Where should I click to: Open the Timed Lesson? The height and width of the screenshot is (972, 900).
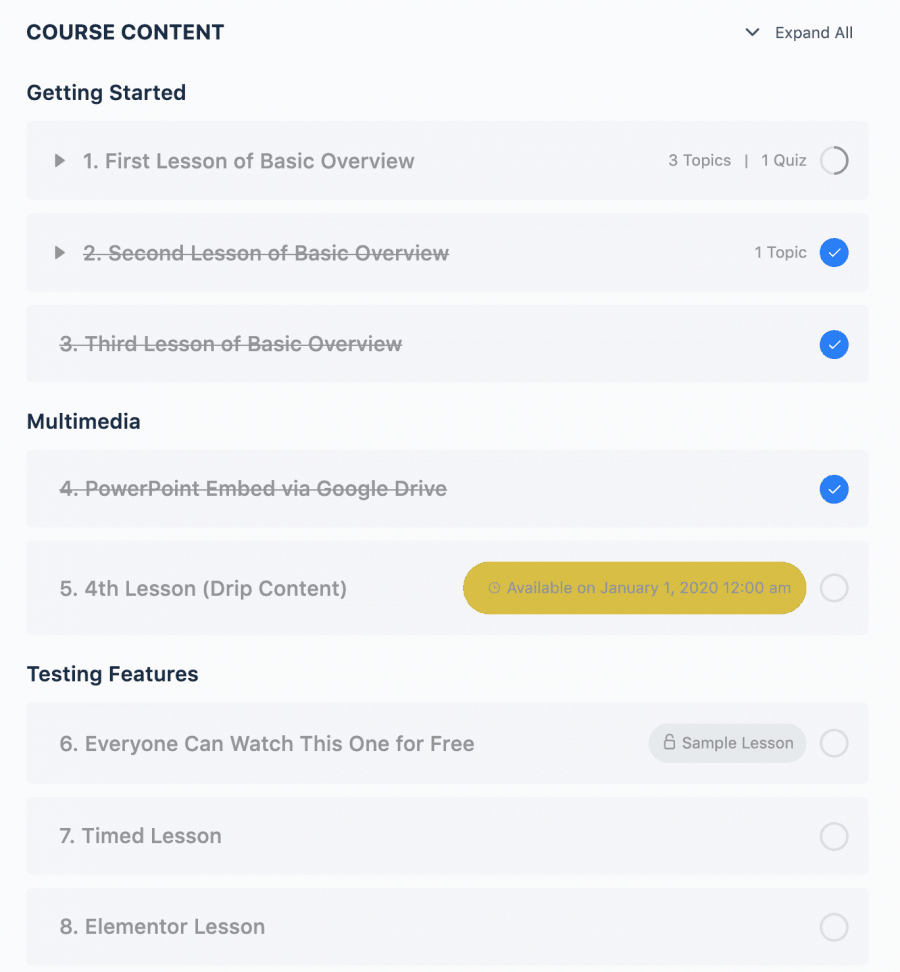[140, 836]
